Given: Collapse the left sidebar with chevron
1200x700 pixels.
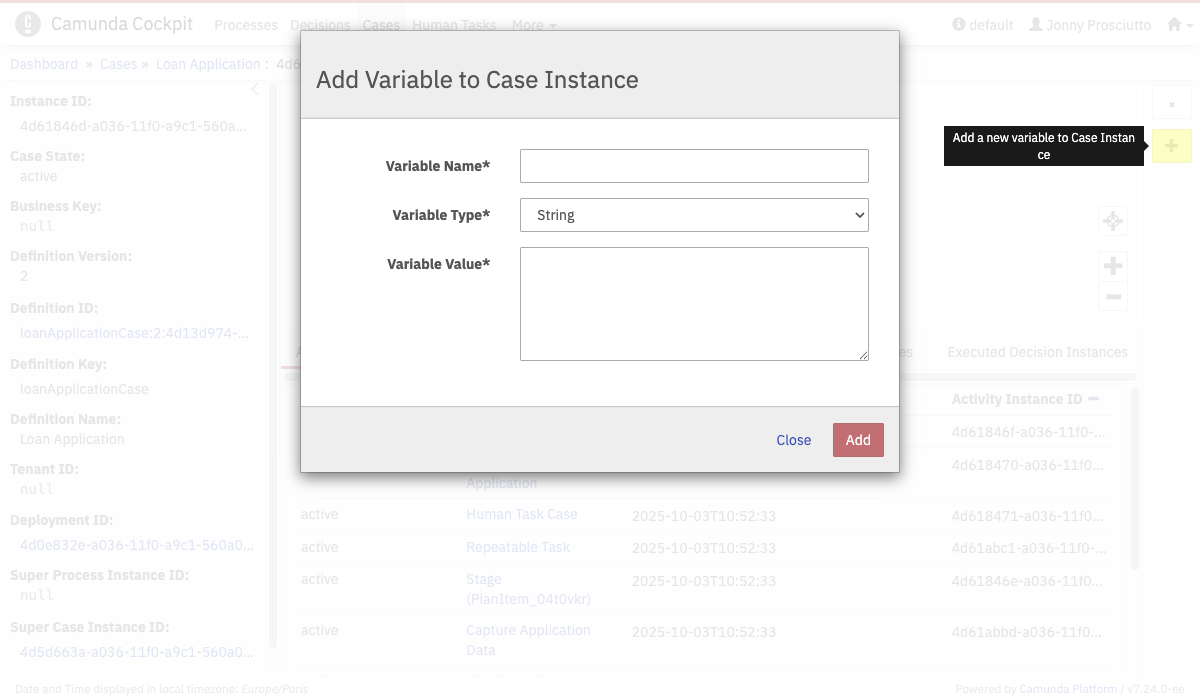Looking at the screenshot, I should point(255,89).
